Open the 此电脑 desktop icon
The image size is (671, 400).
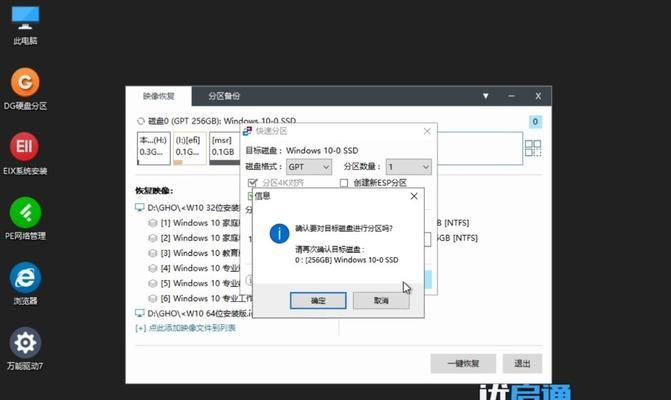pyautogui.click(x=25, y=24)
